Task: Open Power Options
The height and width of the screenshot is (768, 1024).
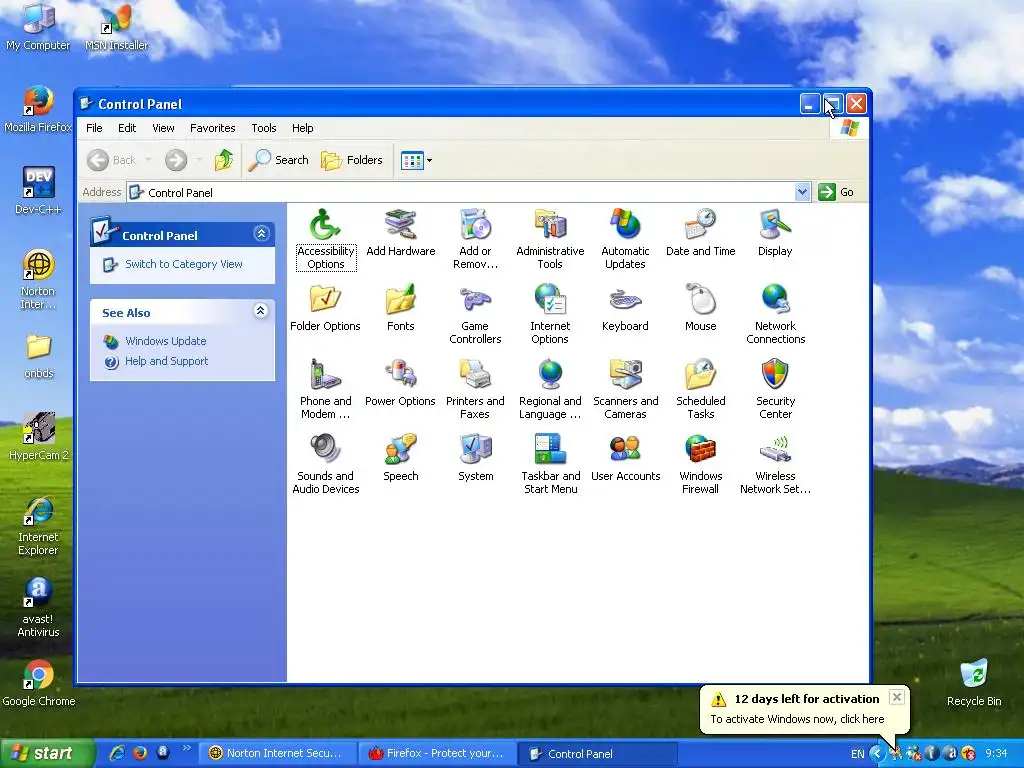Action: tap(400, 383)
